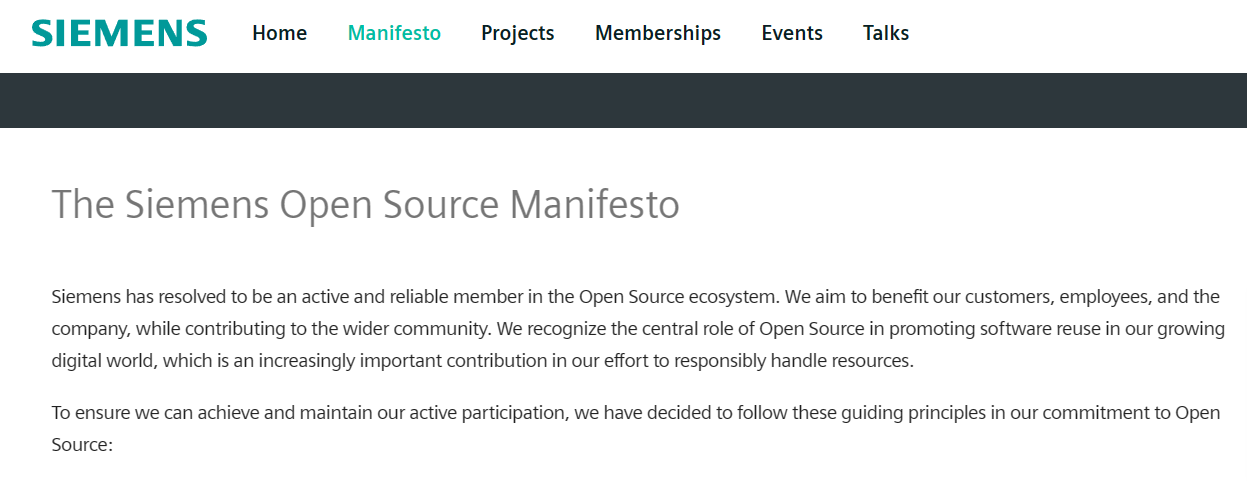Click the word "Siemens" starting the first paragraph
Screen dimensions: 1247x484
coord(86,297)
